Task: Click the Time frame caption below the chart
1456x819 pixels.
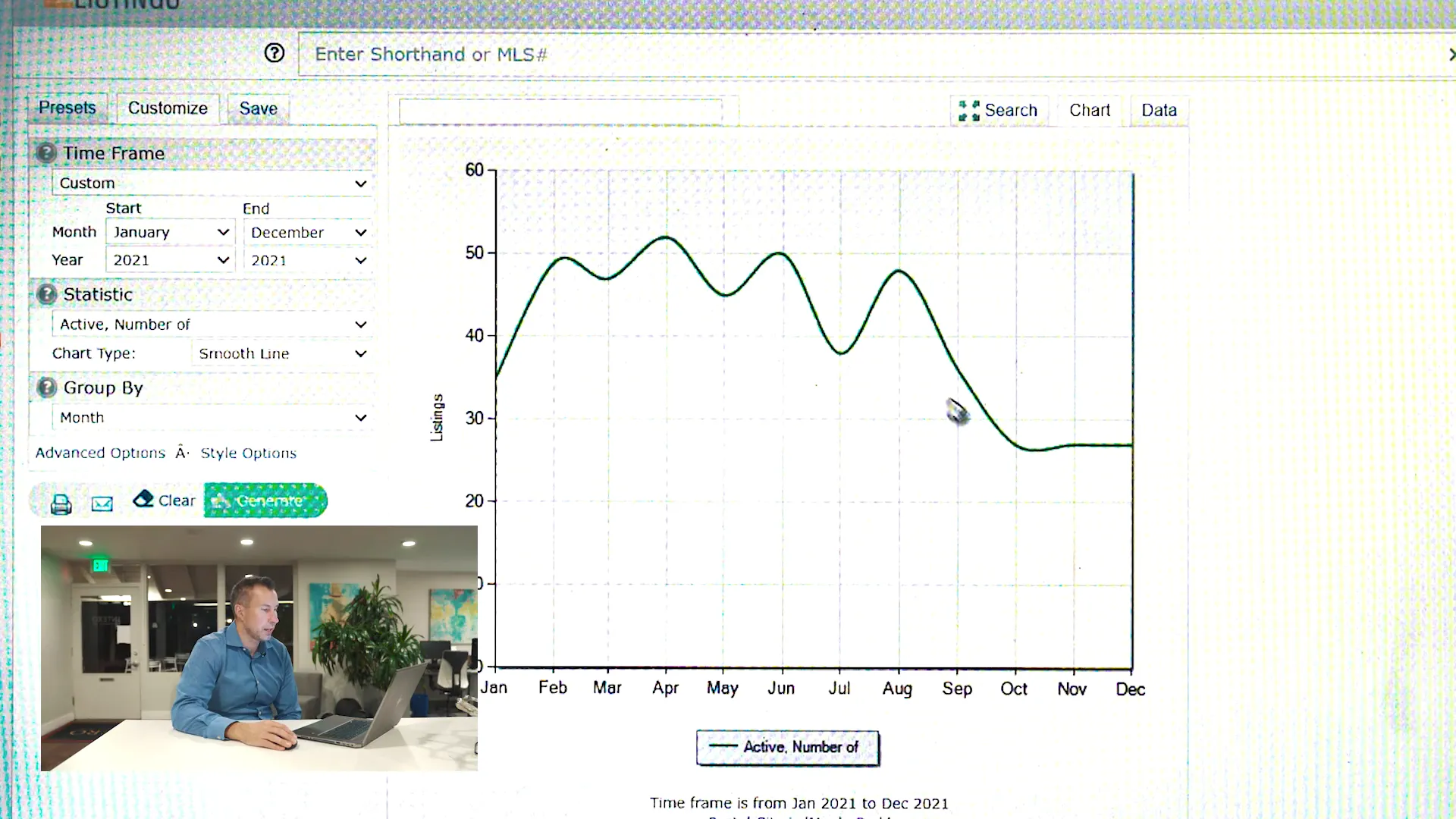Action: coord(799,803)
